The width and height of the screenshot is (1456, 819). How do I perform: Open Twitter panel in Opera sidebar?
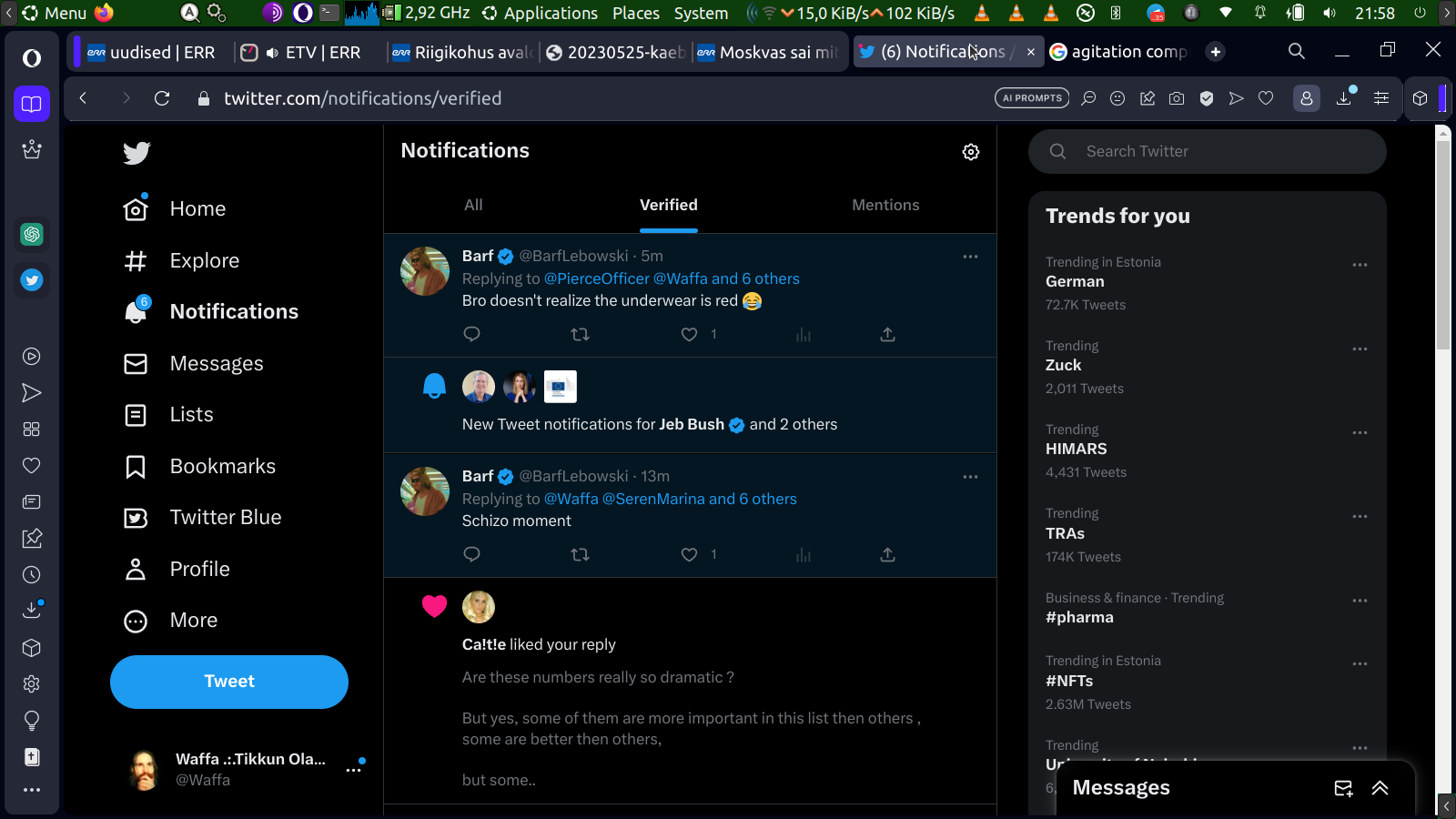click(32, 280)
